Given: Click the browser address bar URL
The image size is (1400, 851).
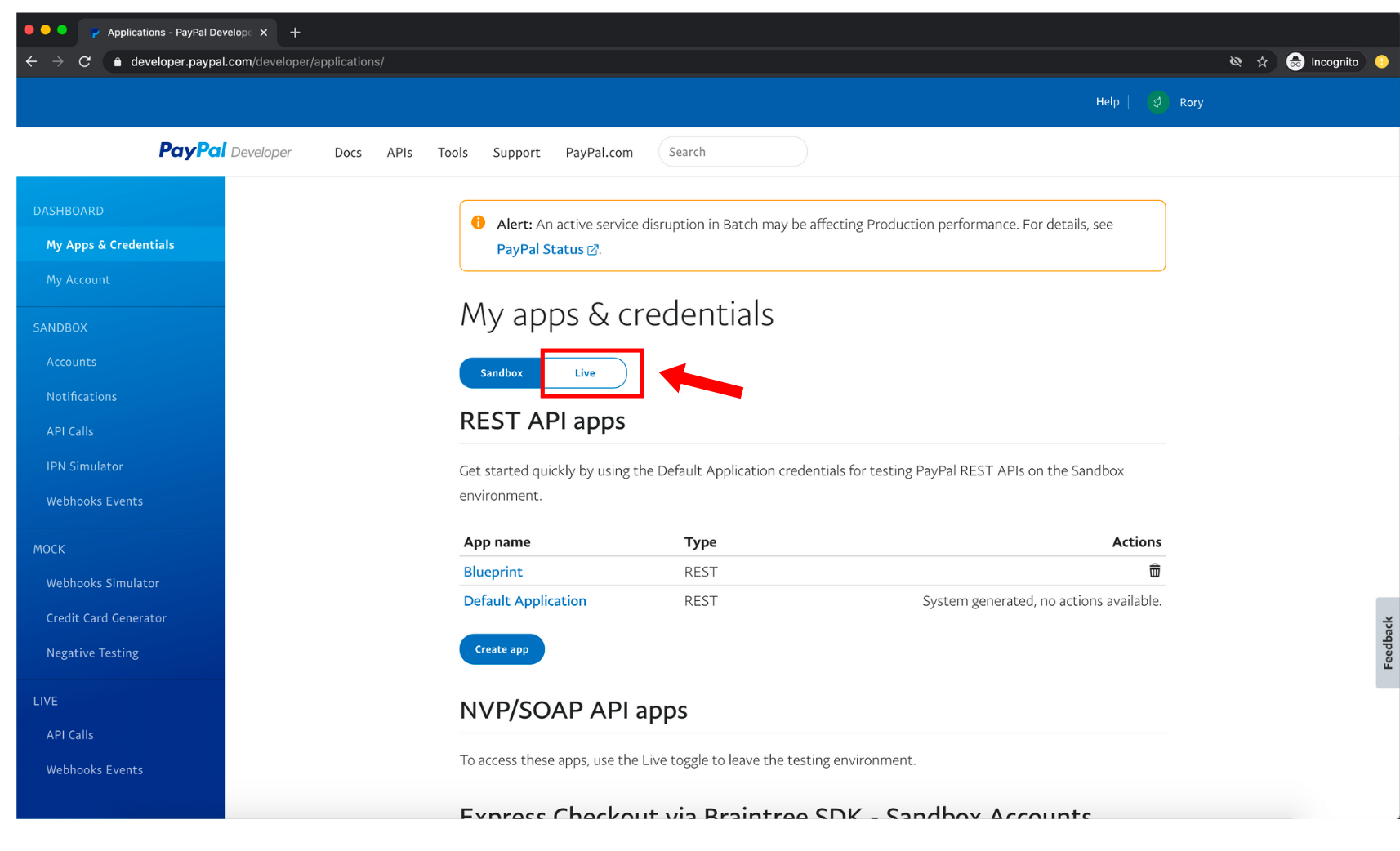Looking at the screenshot, I should 257,61.
